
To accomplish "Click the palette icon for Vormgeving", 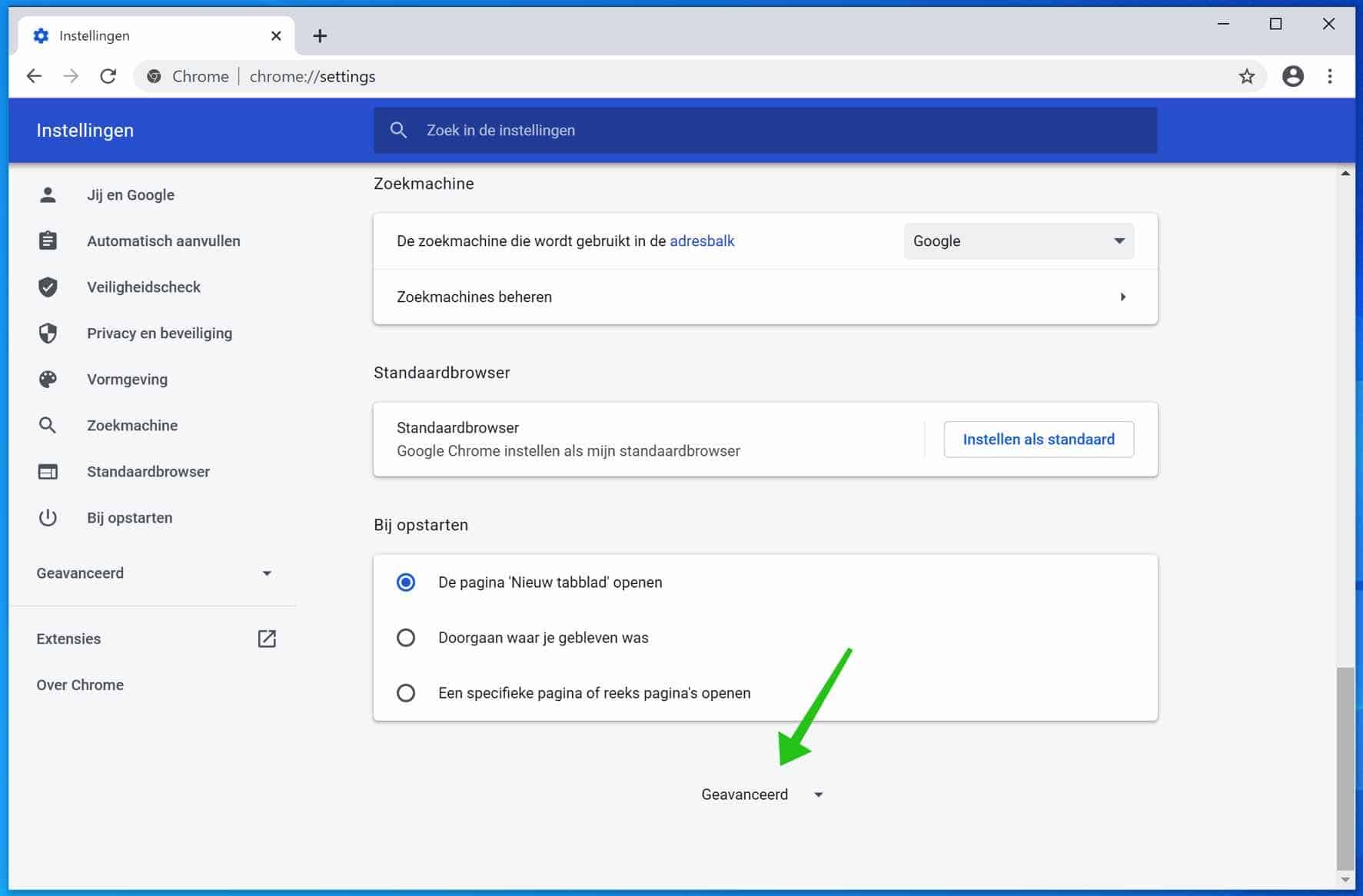I will point(48,380).
